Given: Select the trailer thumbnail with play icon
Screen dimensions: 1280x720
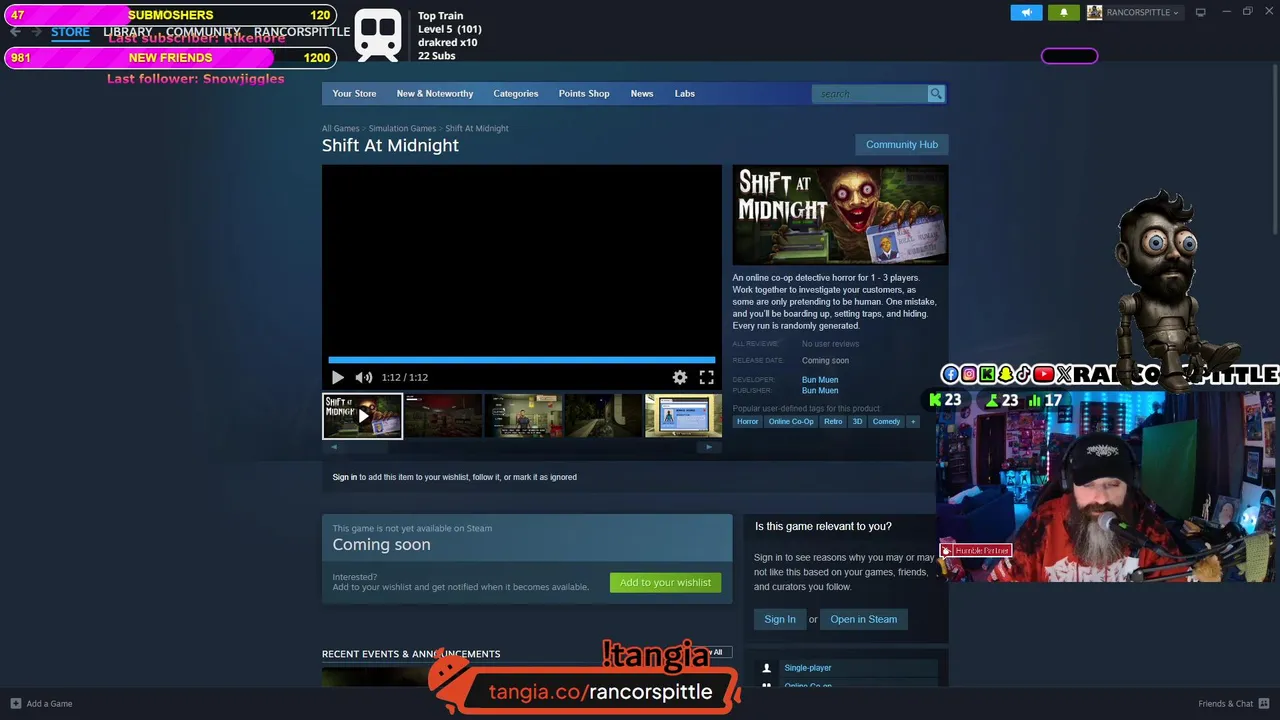Looking at the screenshot, I should click(362, 416).
